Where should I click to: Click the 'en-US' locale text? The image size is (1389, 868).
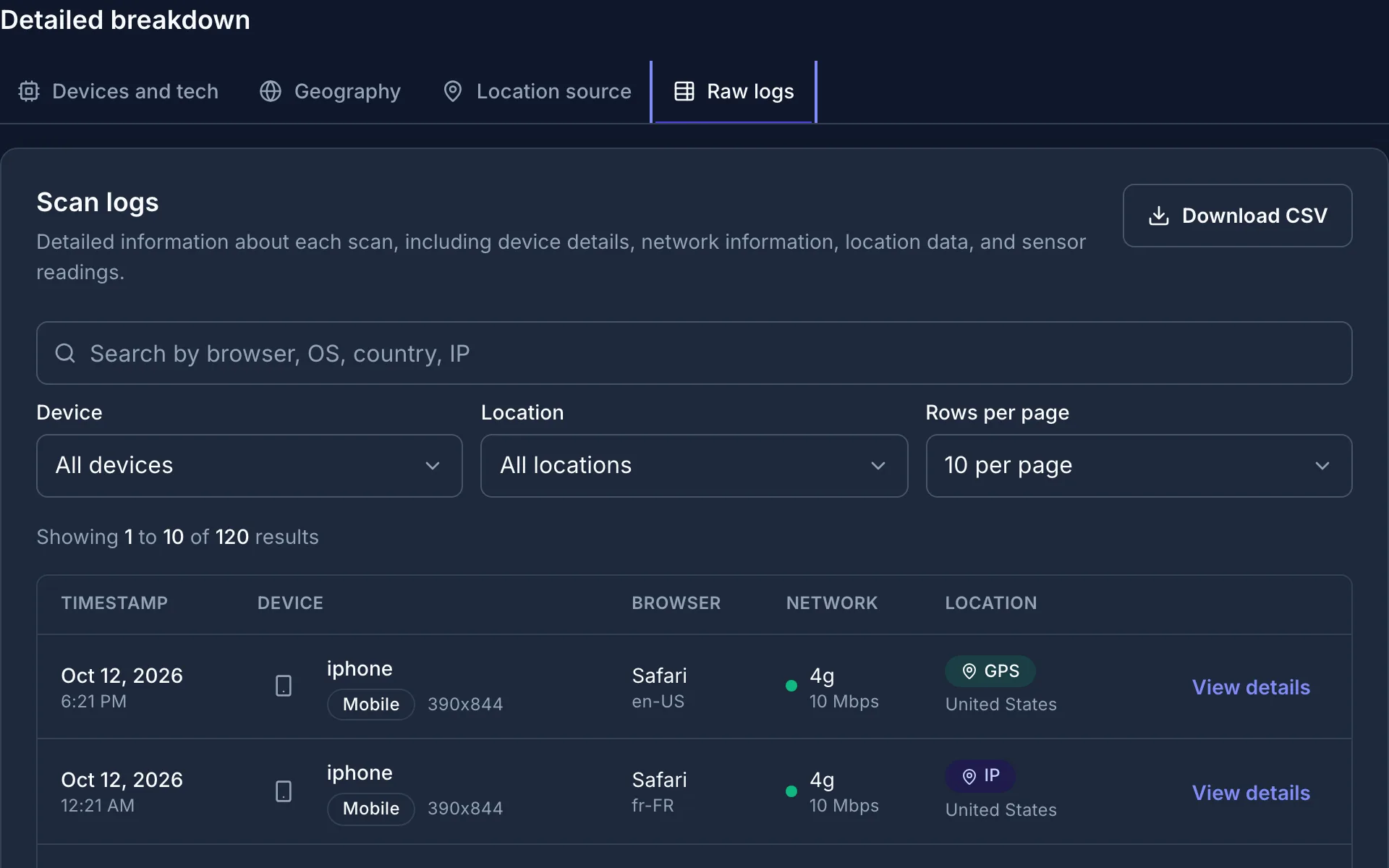tap(658, 702)
